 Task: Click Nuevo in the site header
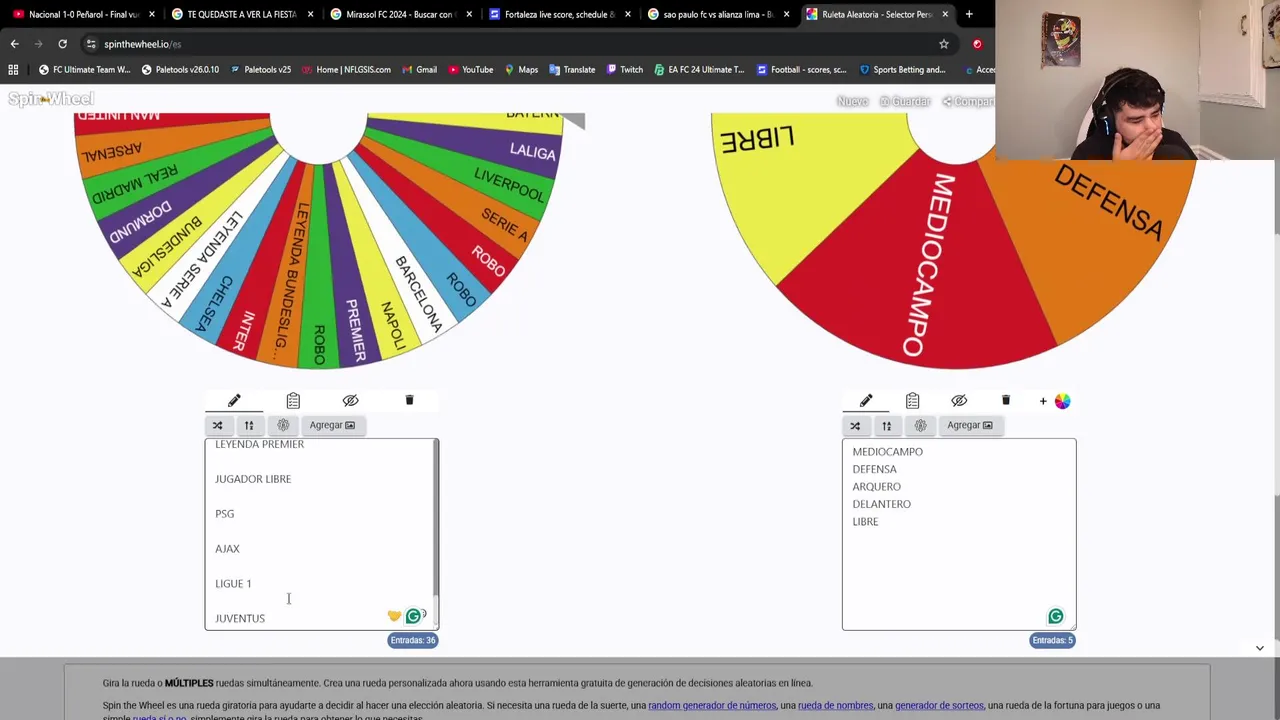pos(852,101)
